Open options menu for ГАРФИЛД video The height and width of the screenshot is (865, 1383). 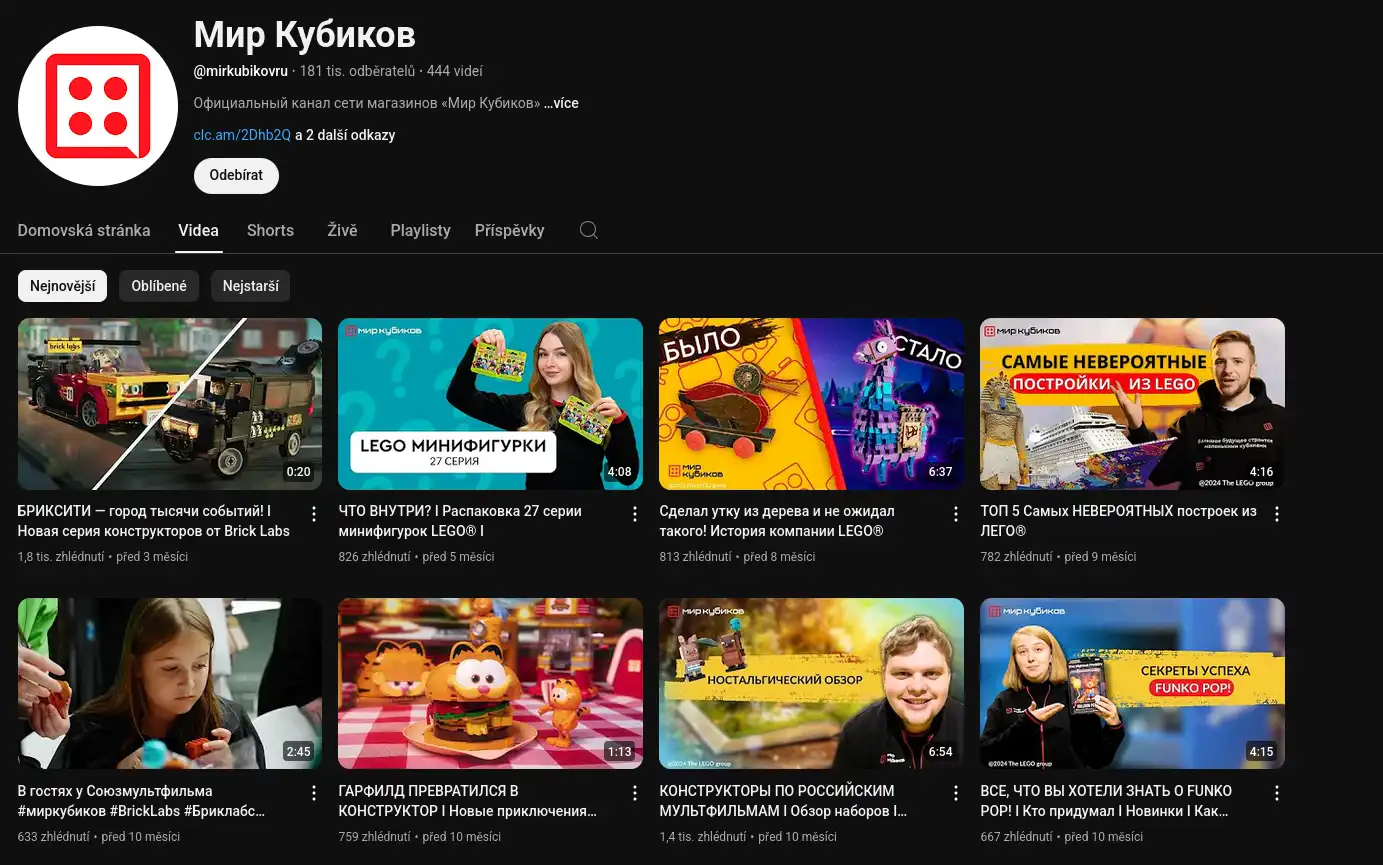pos(635,793)
